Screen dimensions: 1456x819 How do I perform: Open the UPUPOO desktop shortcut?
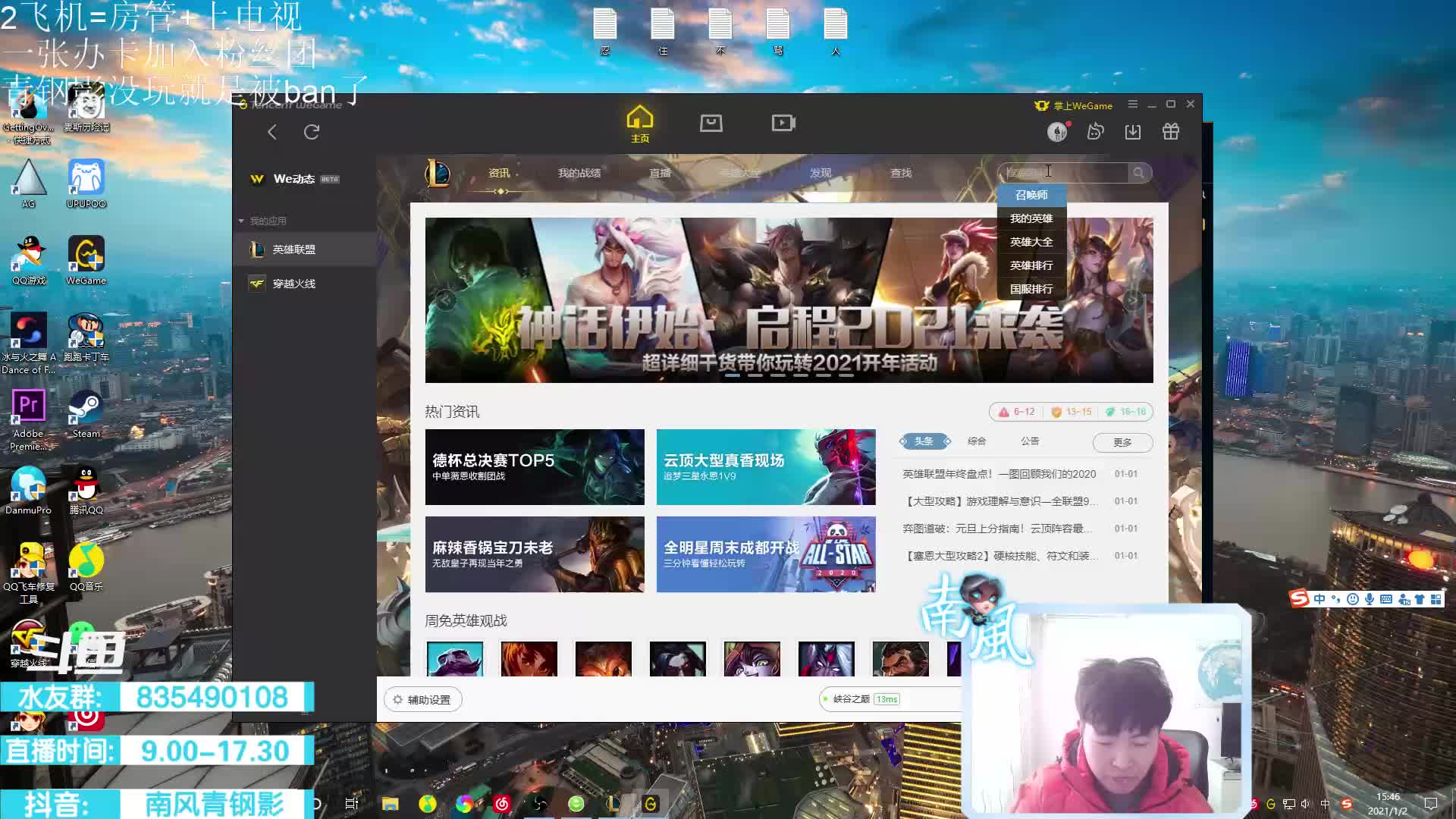tap(86, 184)
